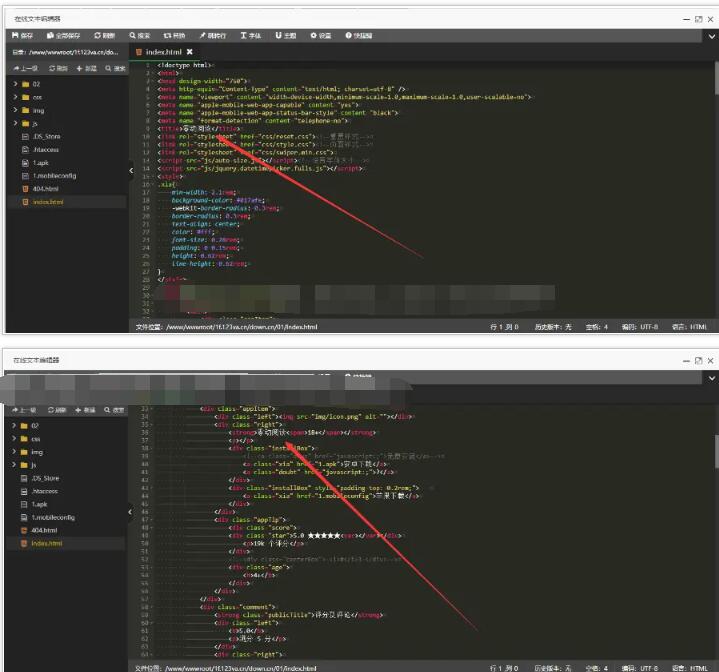This screenshot has width=719, height=672.
Task: Select .htaccess file in lower window tree
Action: 46,491
